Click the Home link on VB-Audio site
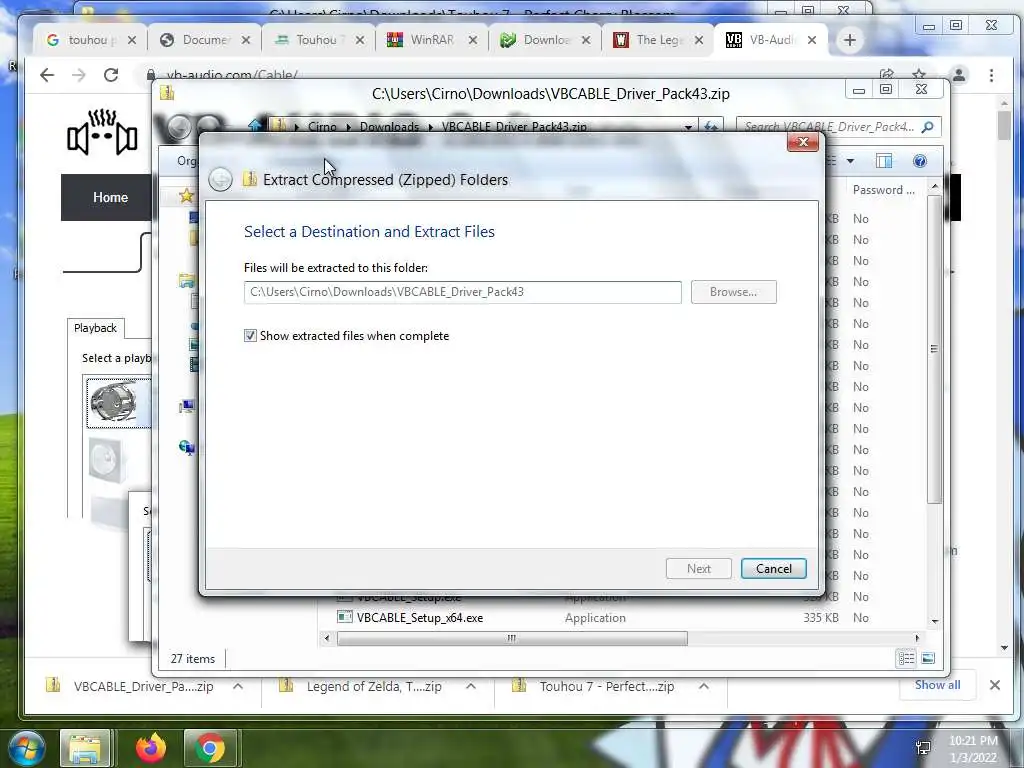The image size is (1024, 768). click(x=110, y=197)
